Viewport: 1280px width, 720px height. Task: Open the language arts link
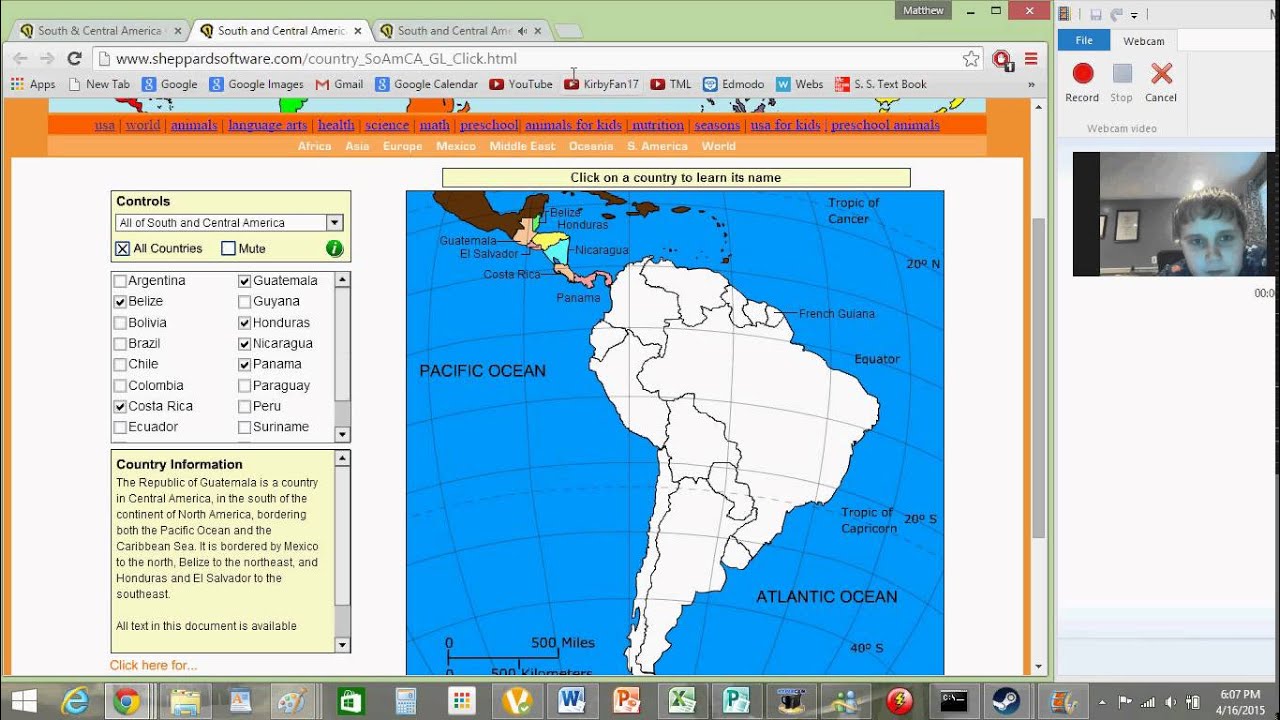[x=268, y=125]
